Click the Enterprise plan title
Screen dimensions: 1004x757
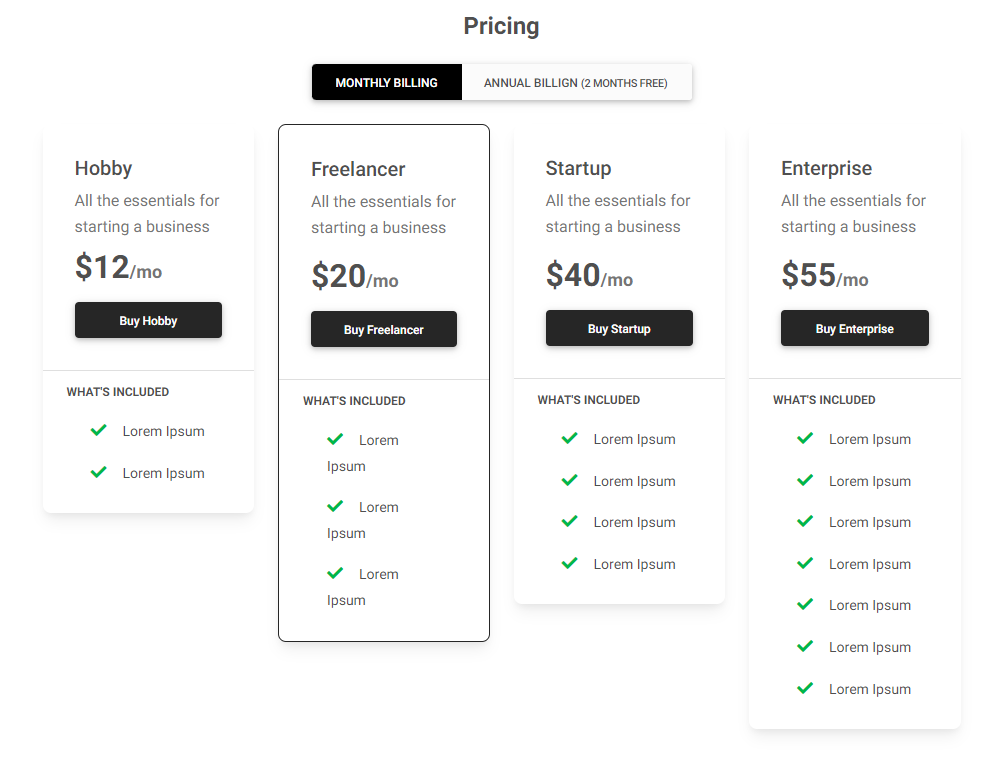tap(826, 168)
